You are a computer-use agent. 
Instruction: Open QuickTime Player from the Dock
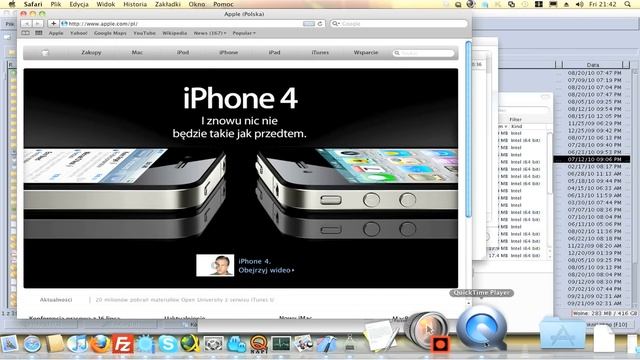tap(482, 329)
